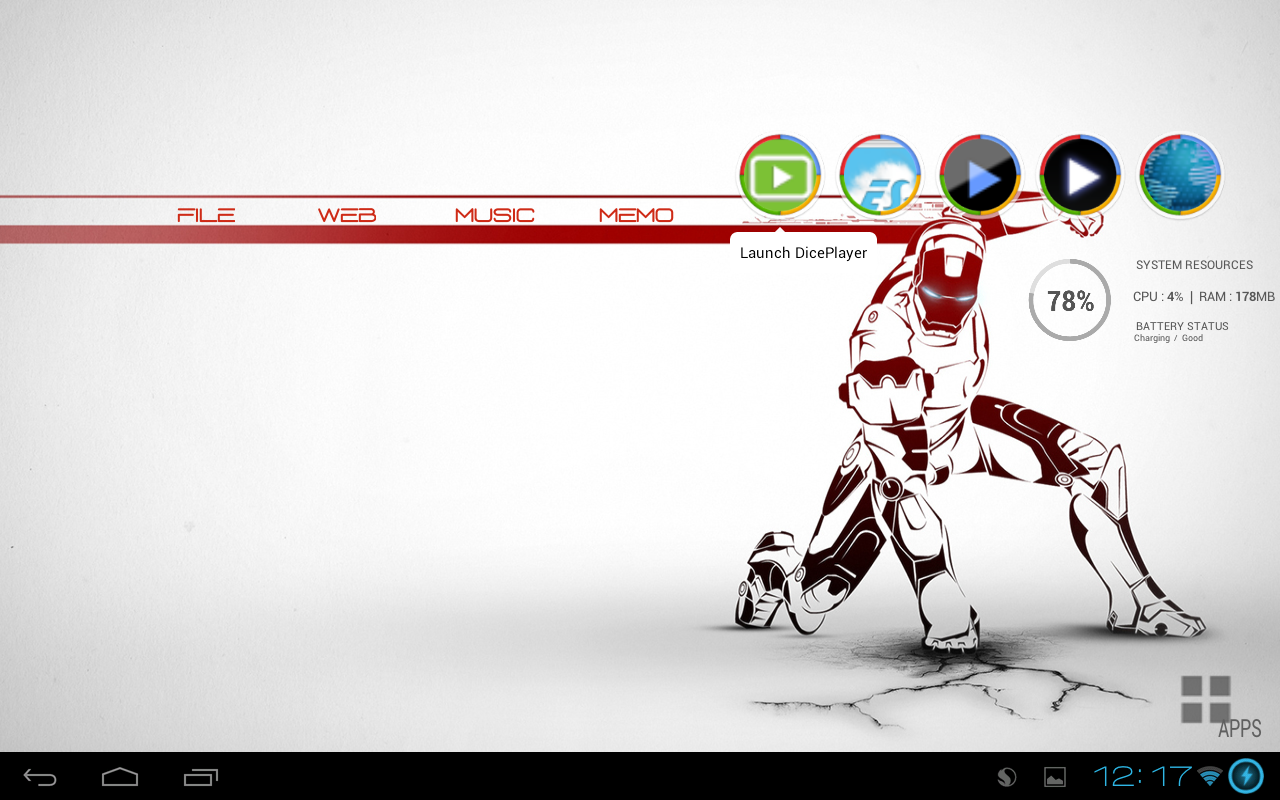This screenshot has height=800, width=1280.
Task: Tap the picture notification icon
Action: 1055,777
